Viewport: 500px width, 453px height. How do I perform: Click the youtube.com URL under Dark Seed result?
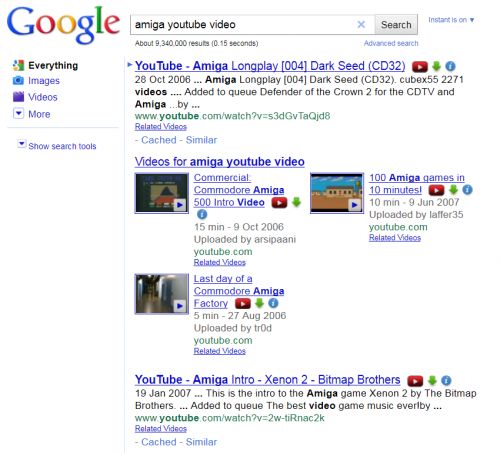pos(232,116)
